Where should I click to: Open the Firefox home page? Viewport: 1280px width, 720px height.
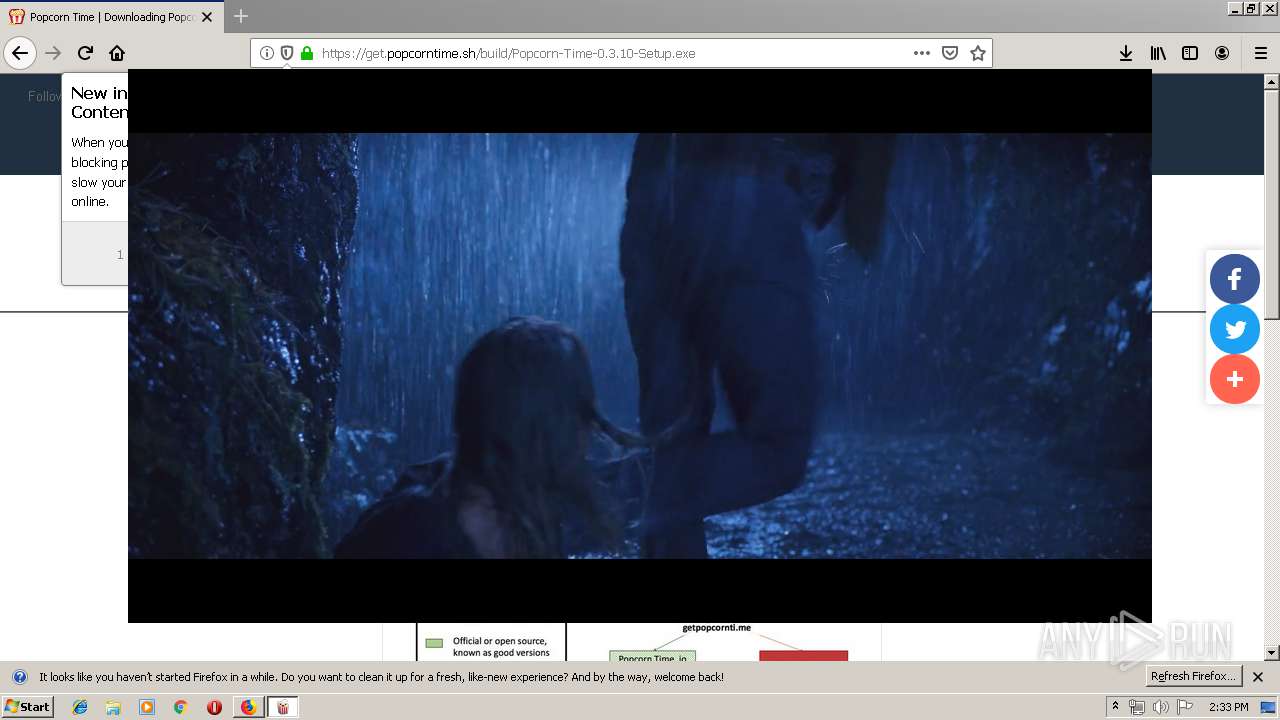pos(117,53)
